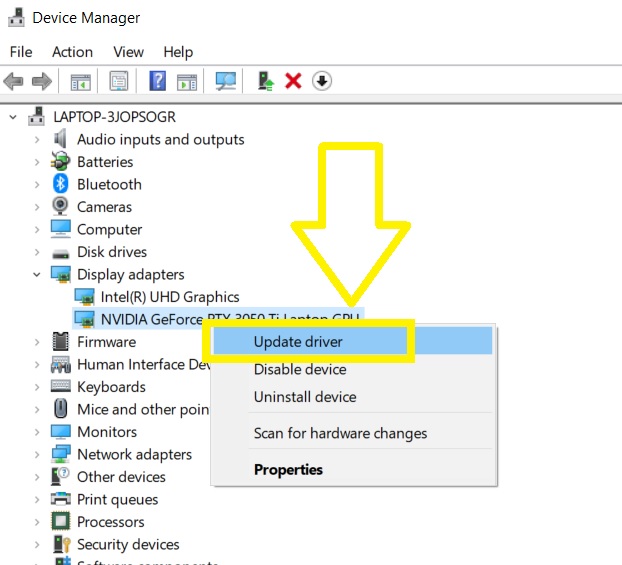Screen dimensions: 622x565
Task: Click the Disk drives icon
Action: click(x=60, y=253)
